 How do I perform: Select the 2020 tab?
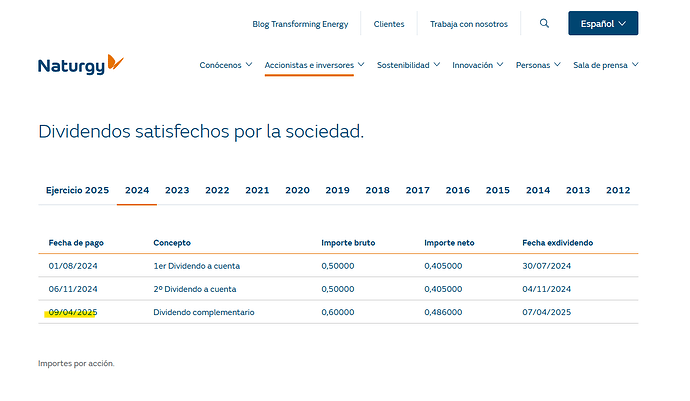tap(297, 190)
